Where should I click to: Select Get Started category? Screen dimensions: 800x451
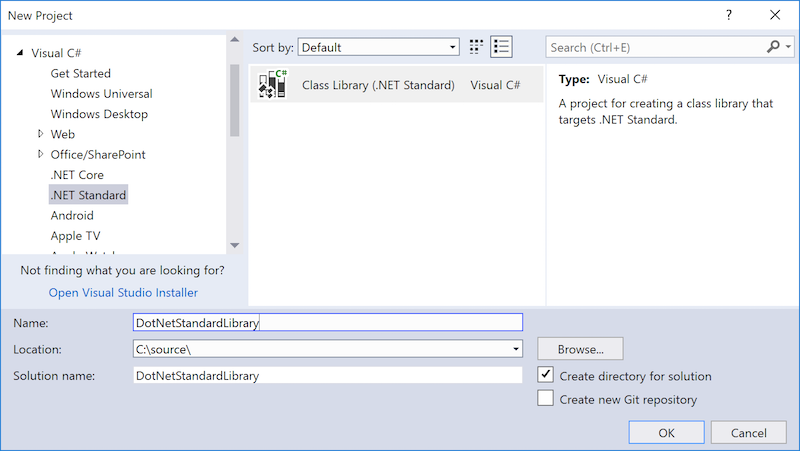[x=81, y=73]
